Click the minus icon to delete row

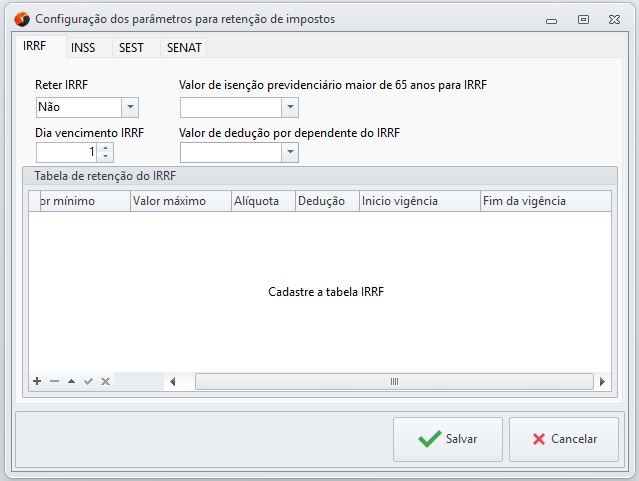coord(54,381)
